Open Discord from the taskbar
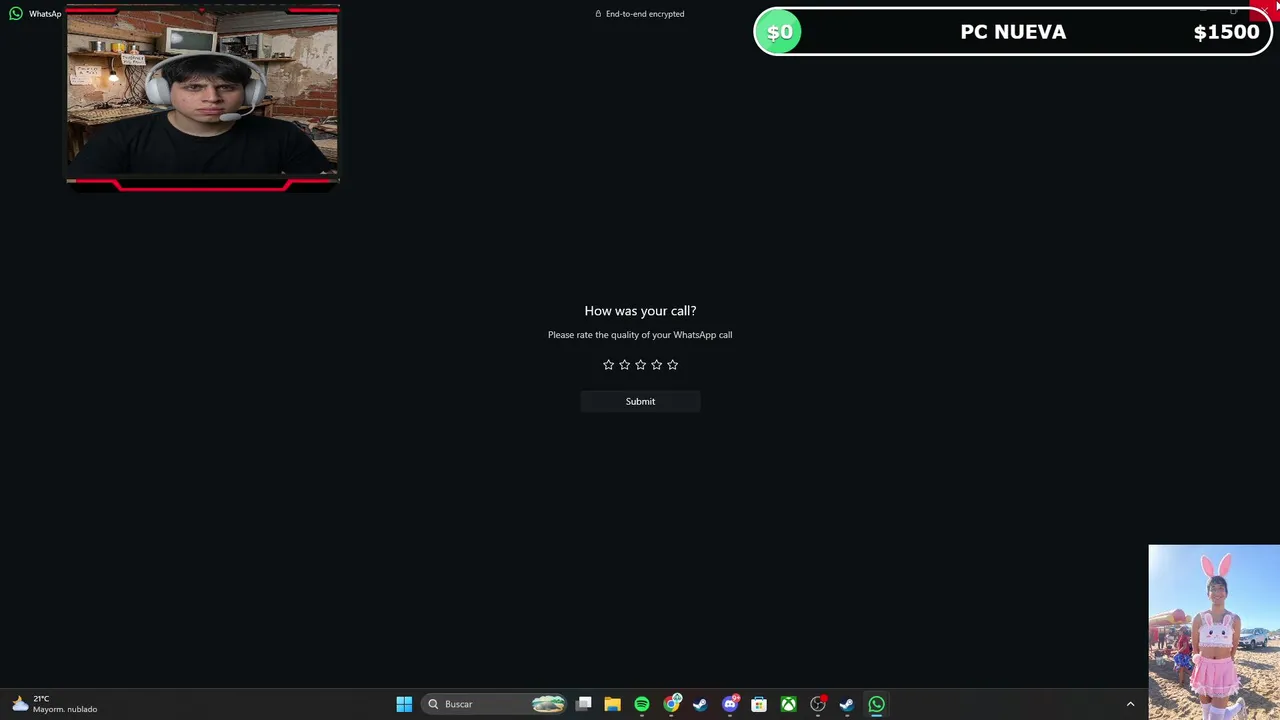This screenshot has width=1280, height=720. [x=730, y=704]
